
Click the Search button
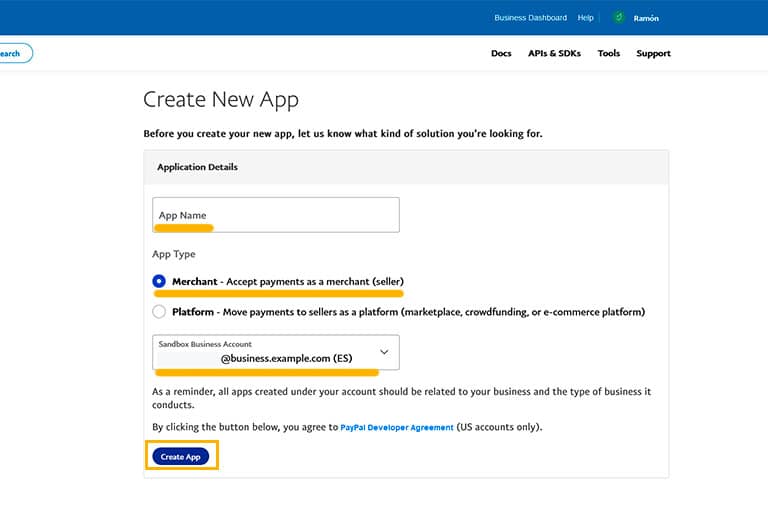(x=14, y=53)
